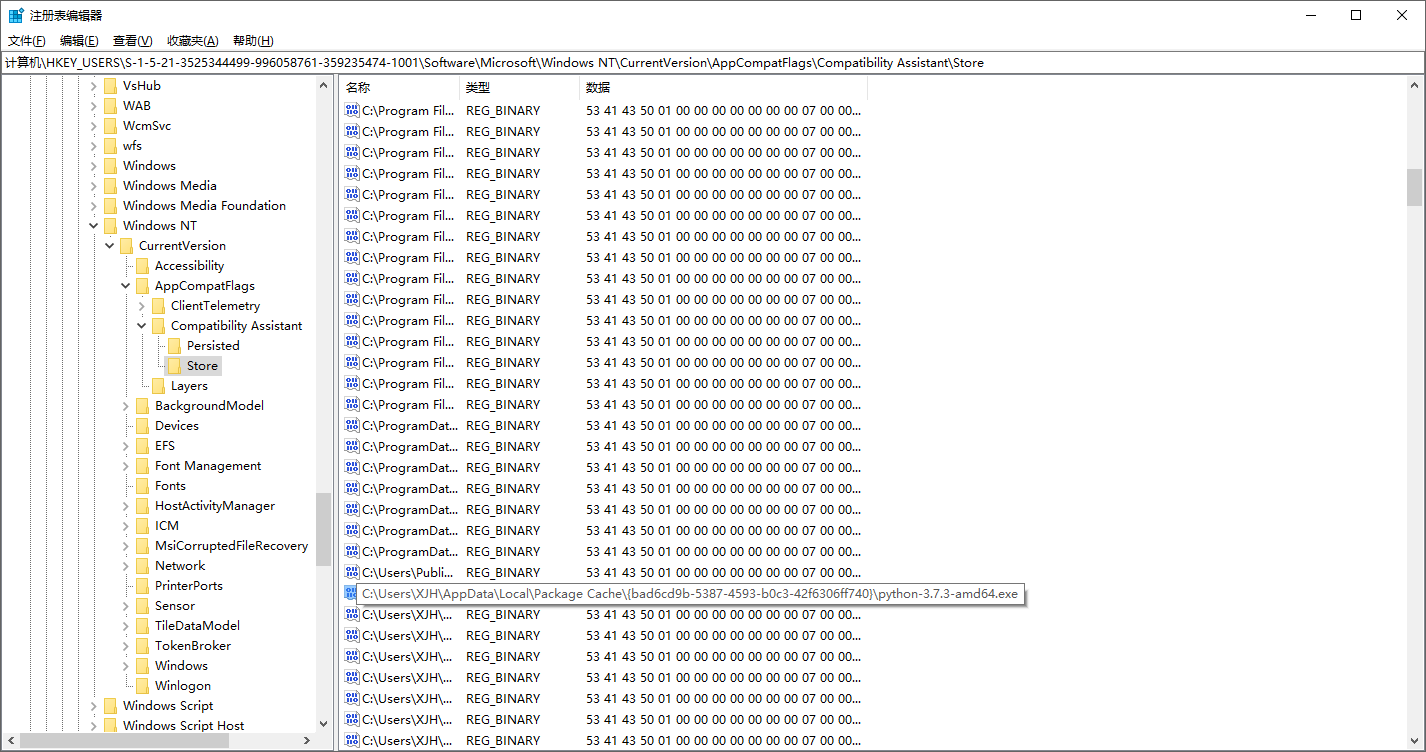
Task: Expand the Font Management tree node
Action: (x=126, y=466)
